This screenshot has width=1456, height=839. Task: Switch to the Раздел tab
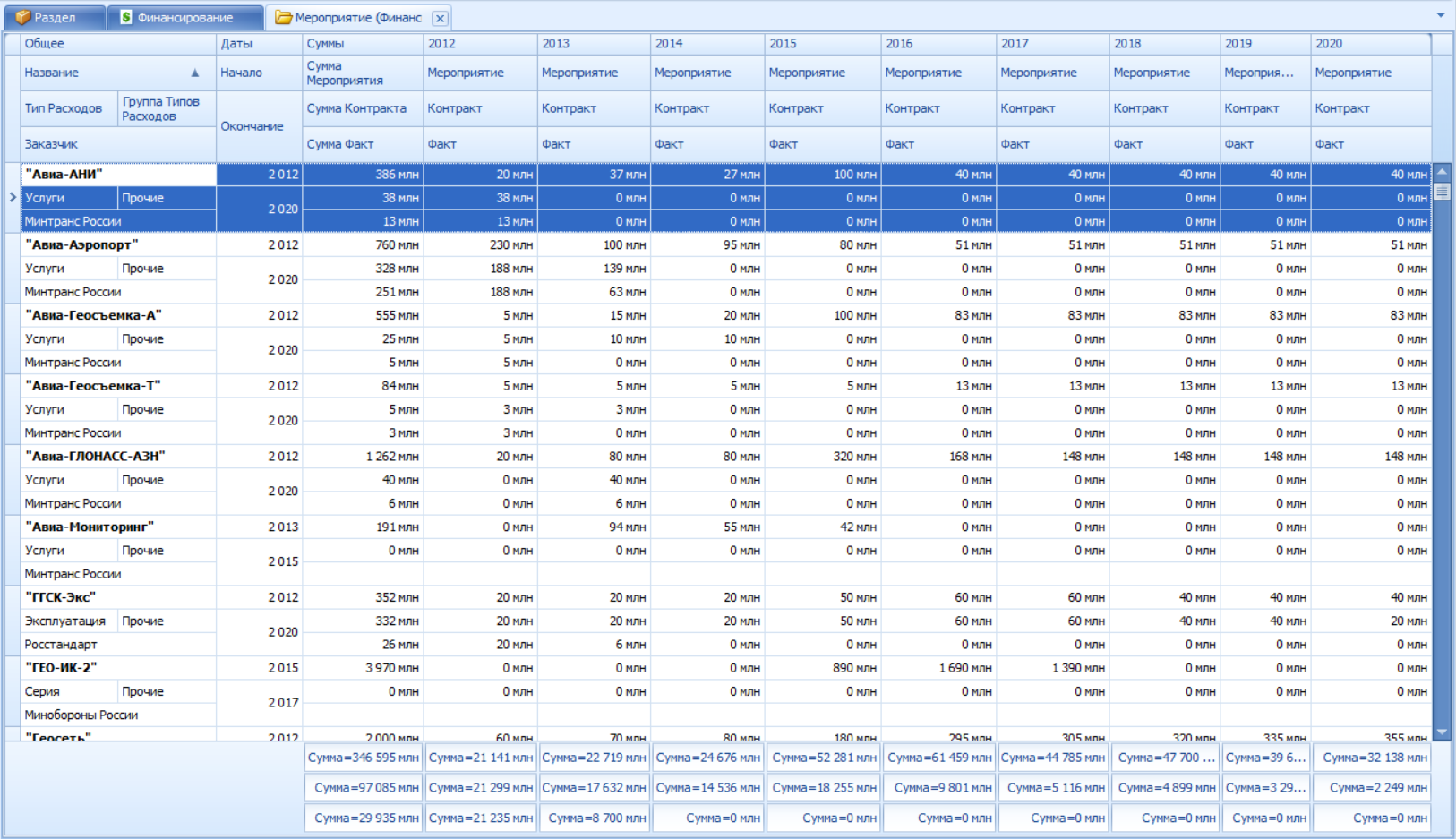click(x=55, y=17)
